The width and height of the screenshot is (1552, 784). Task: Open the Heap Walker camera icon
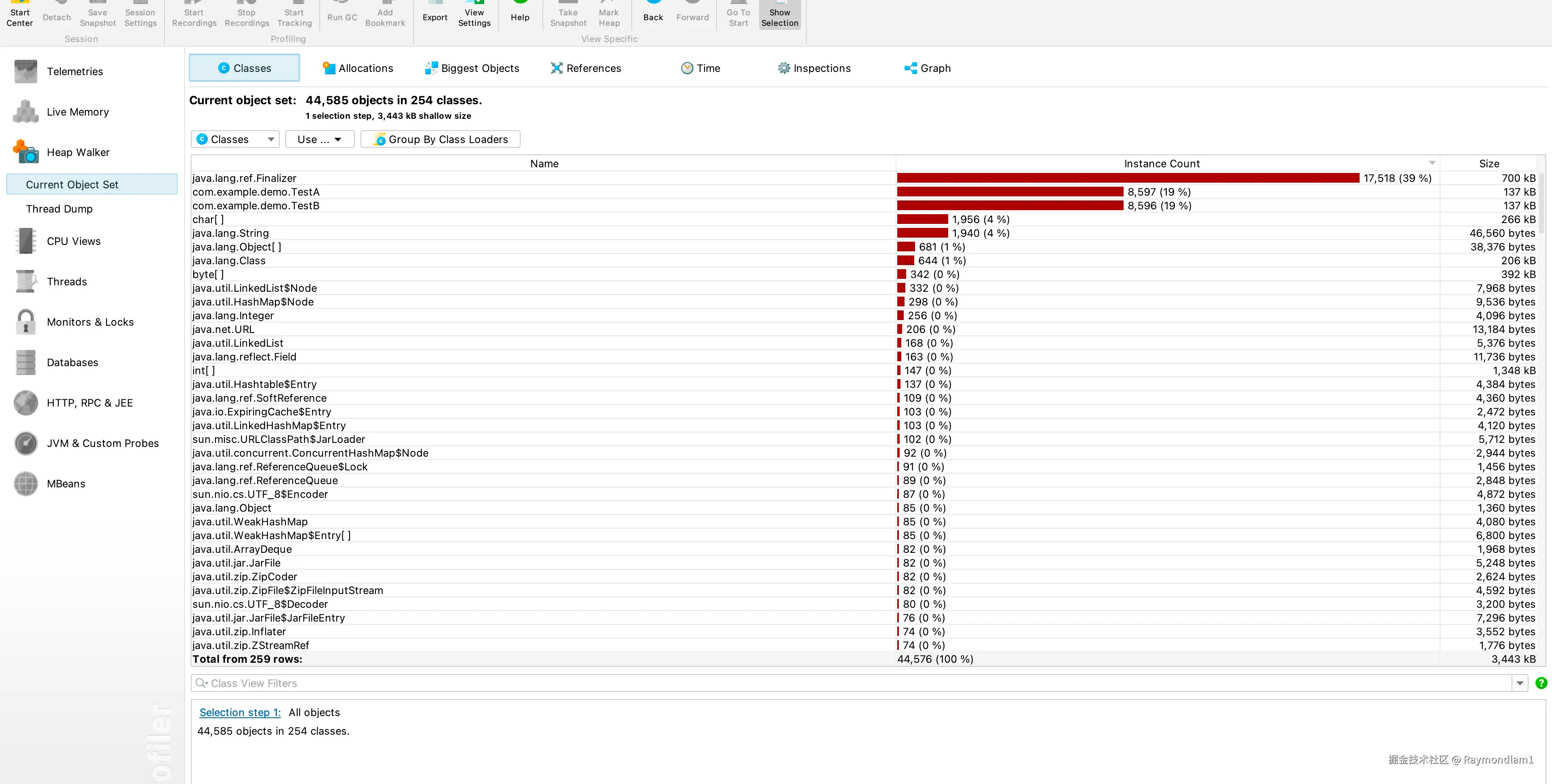[x=25, y=152]
